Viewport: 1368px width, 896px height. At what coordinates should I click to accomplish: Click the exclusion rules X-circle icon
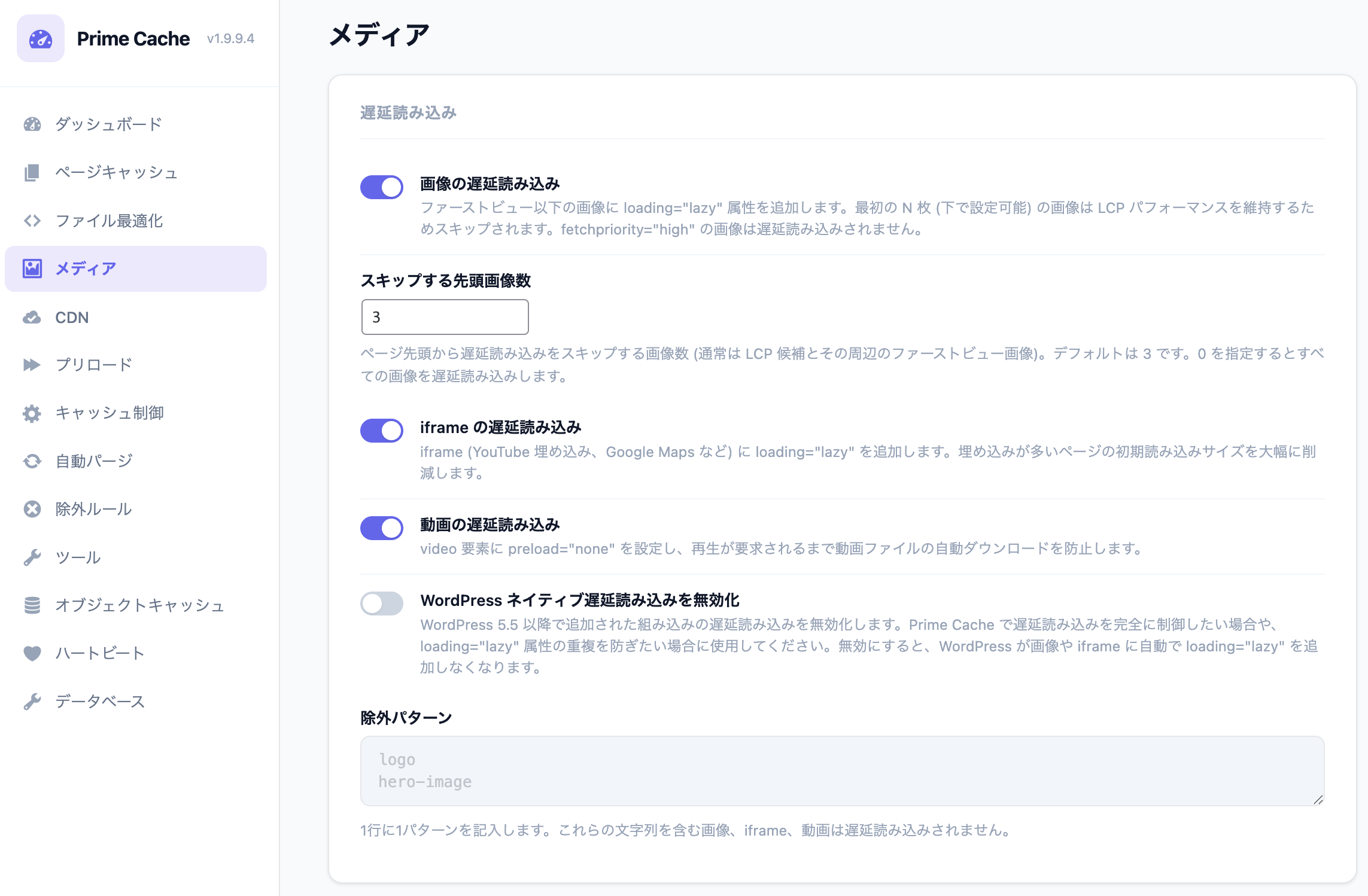tap(32, 509)
